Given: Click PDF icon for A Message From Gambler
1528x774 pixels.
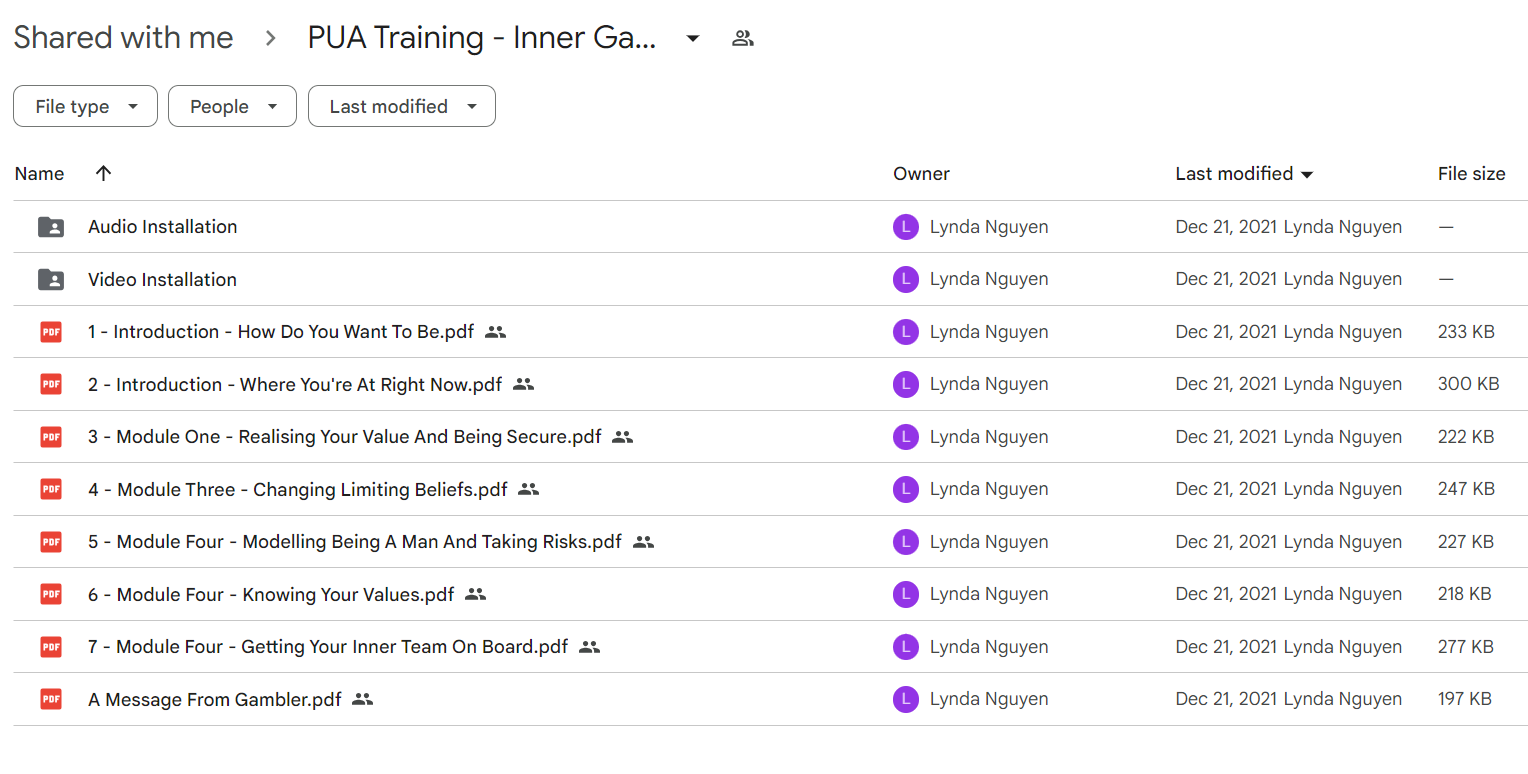Looking at the screenshot, I should pyautogui.click(x=51, y=700).
